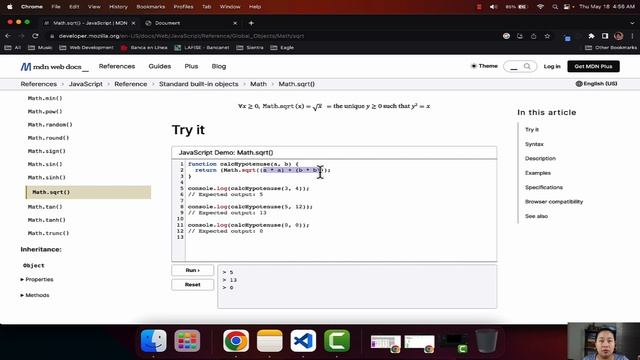Viewport: 640px width, 360px height.
Task: Open the References navigation menu
Action: [117, 66]
